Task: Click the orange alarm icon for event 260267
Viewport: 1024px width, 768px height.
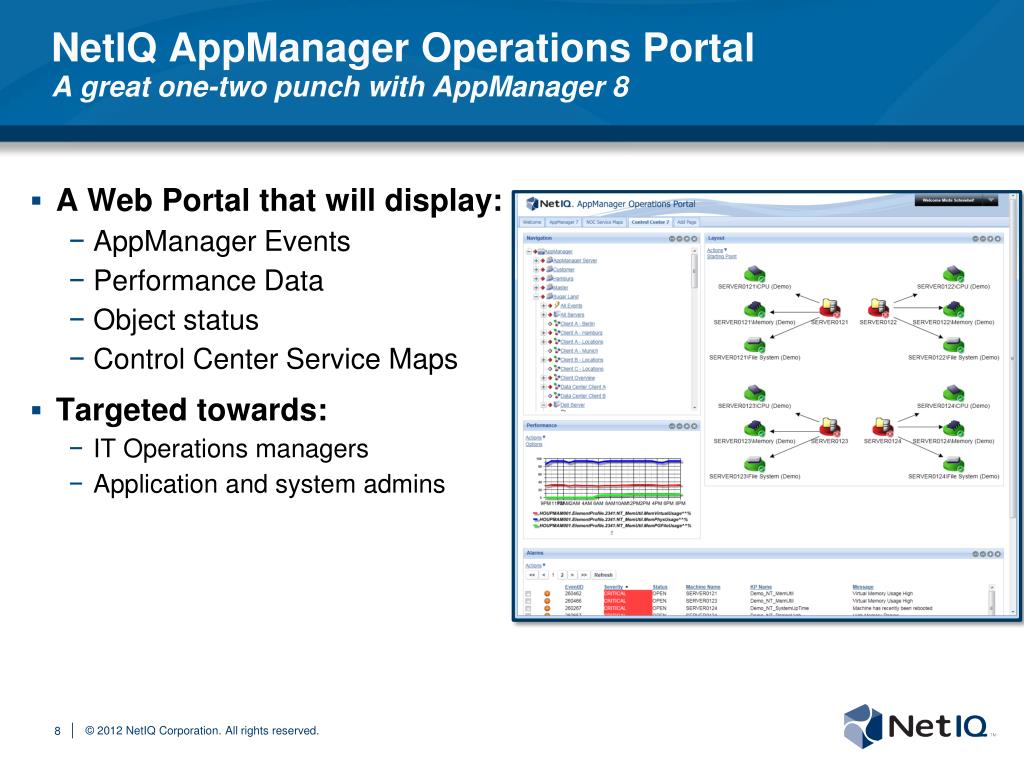Action: coord(547,608)
